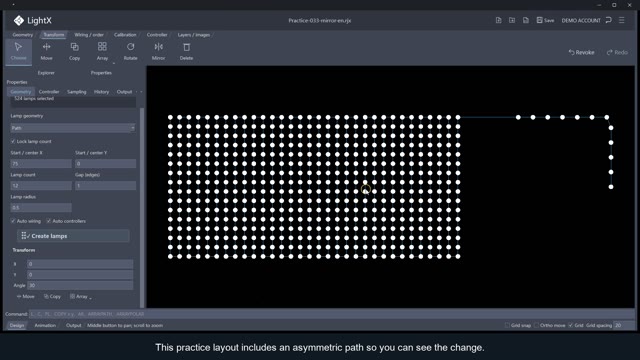Screen dimensions: 640x360
Task: Switch to the Properties panel tab
Action: coord(101,73)
